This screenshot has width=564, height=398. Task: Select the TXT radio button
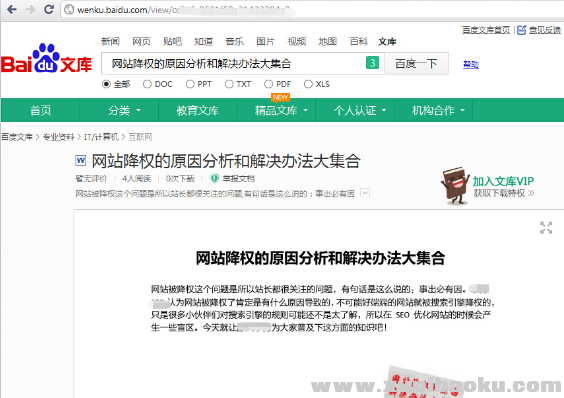pos(229,84)
